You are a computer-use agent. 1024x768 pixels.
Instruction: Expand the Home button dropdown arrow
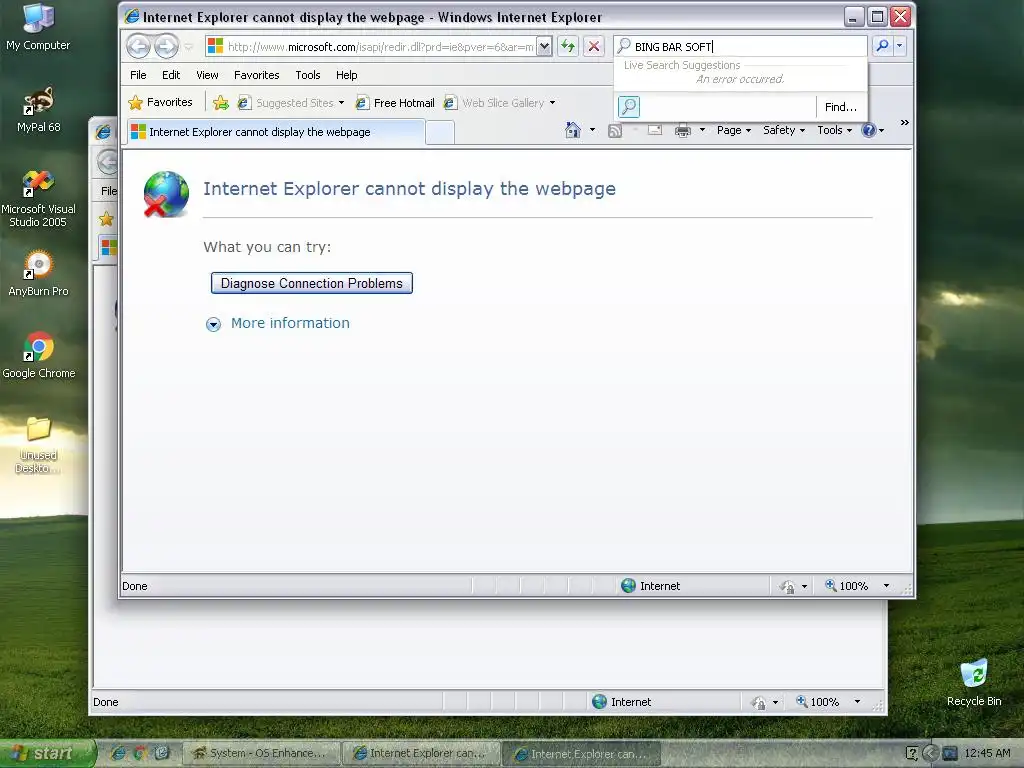592,130
